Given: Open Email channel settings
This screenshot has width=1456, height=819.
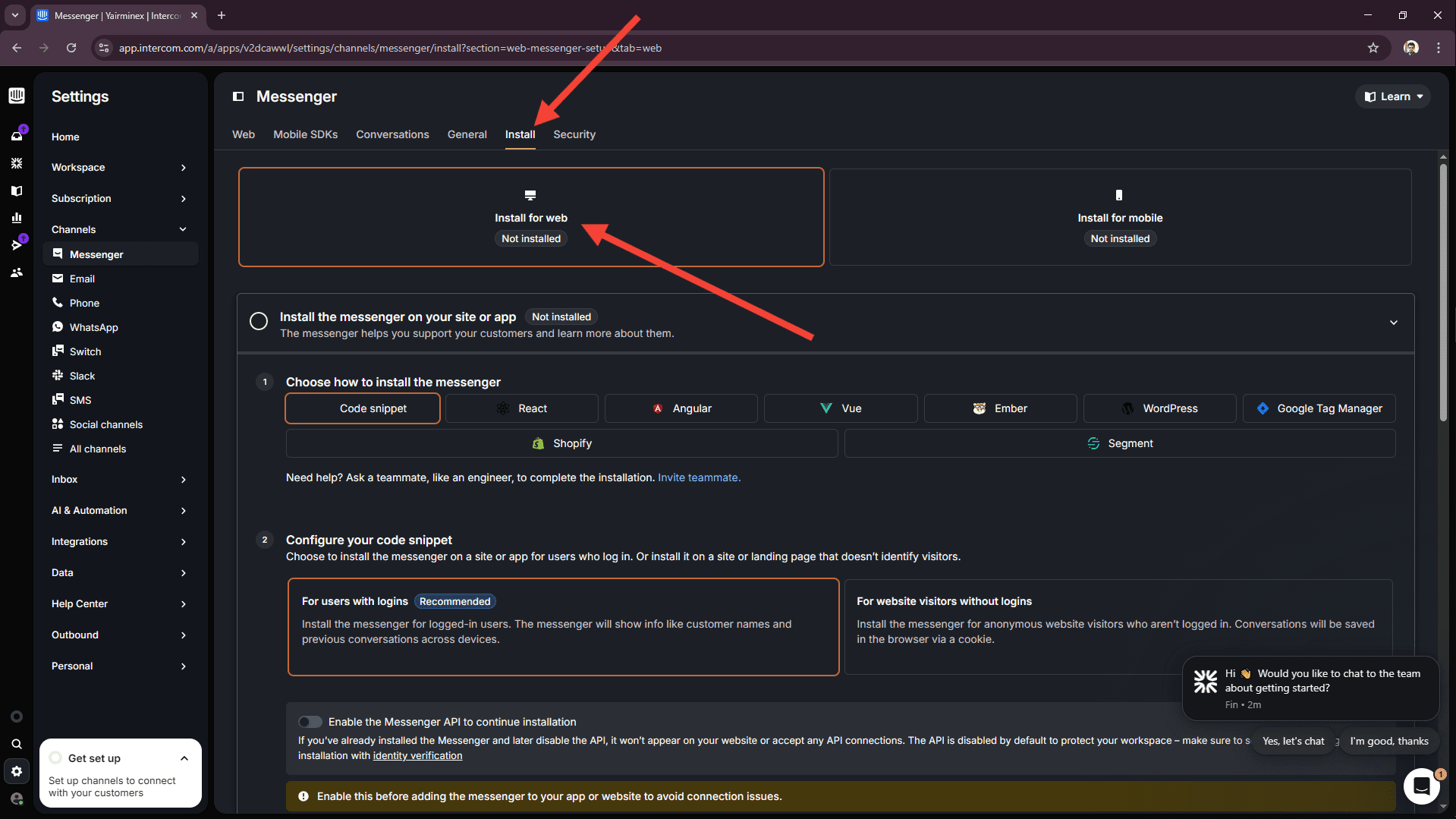Looking at the screenshot, I should coord(121,279).
